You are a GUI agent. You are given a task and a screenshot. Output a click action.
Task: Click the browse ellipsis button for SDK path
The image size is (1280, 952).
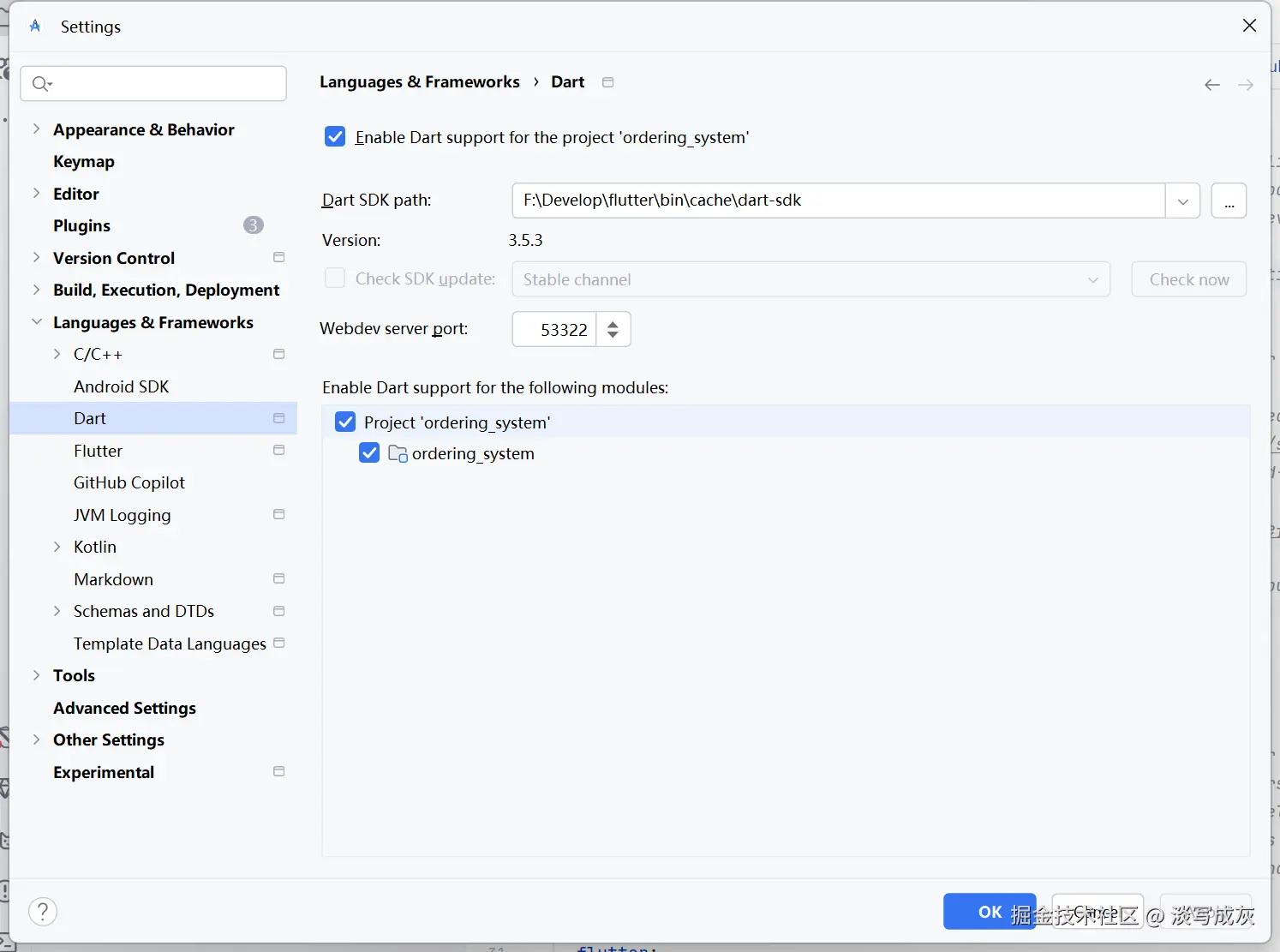[x=1229, y=201]
